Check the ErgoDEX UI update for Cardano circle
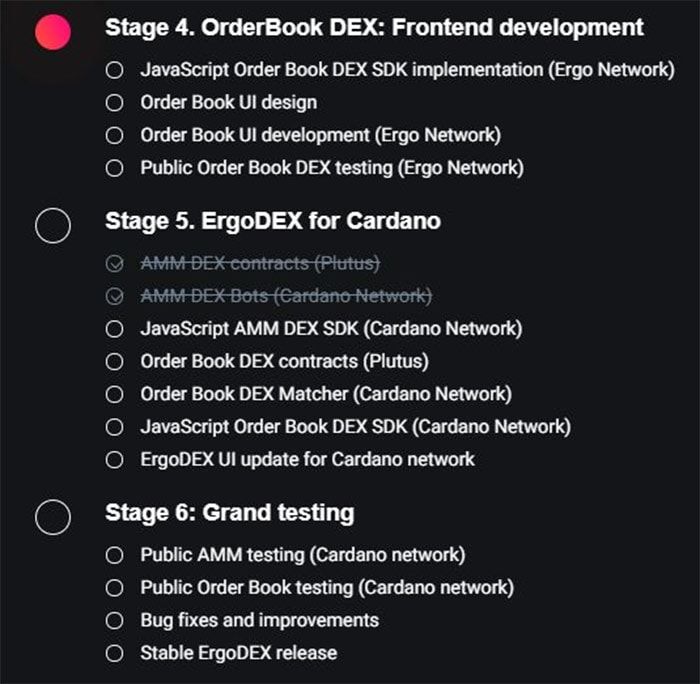This screenshot has height=684, width=700. tap(114, 459)
